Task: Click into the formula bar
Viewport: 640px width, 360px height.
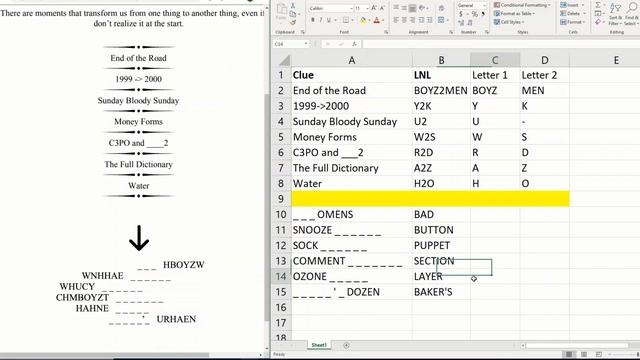Action: (500, 44)
